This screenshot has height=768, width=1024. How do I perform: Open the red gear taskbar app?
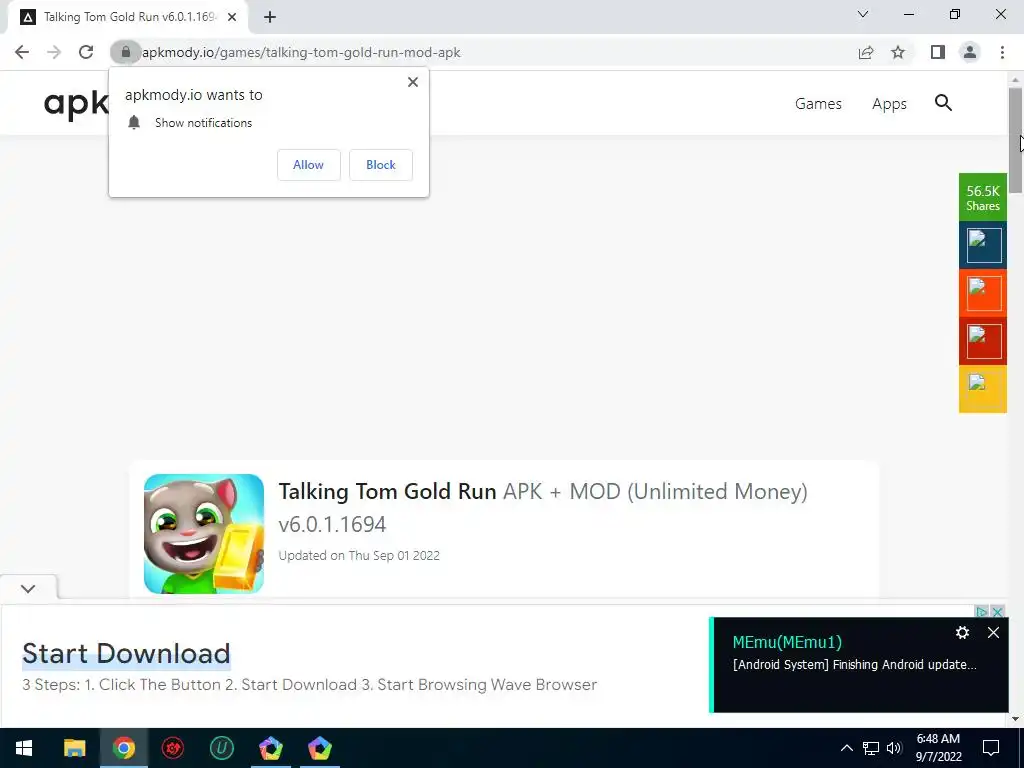point(172,748)
